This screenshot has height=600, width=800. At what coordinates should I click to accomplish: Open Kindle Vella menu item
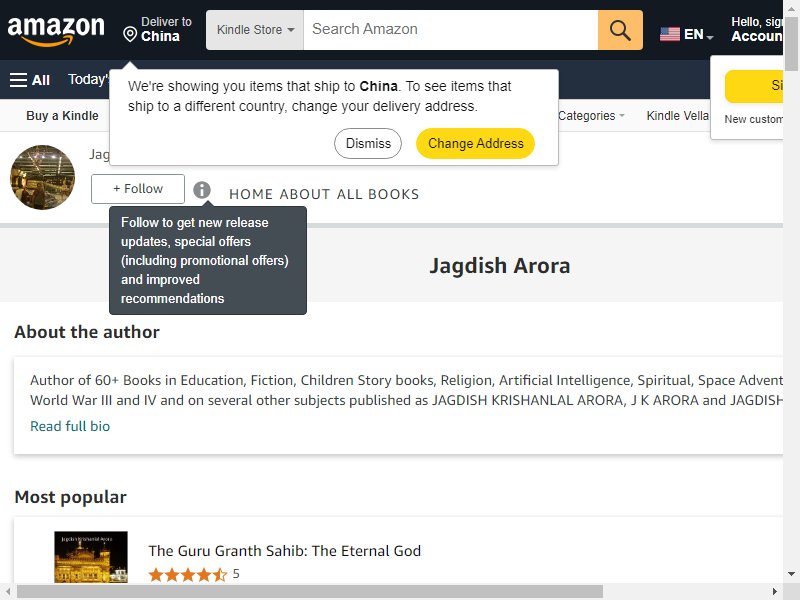click(x=678, y=116)
